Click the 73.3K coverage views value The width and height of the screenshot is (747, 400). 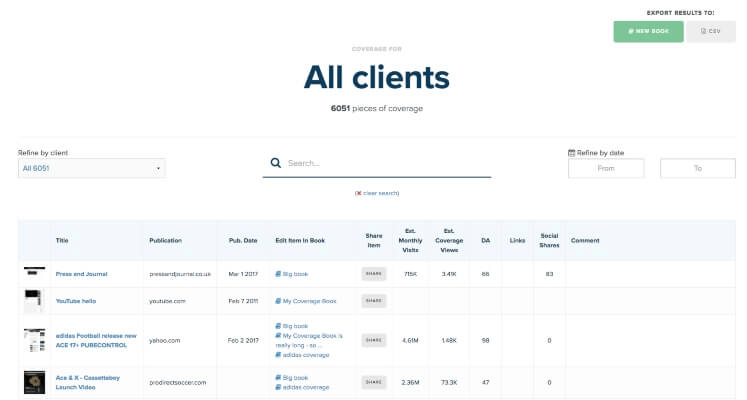449,382
